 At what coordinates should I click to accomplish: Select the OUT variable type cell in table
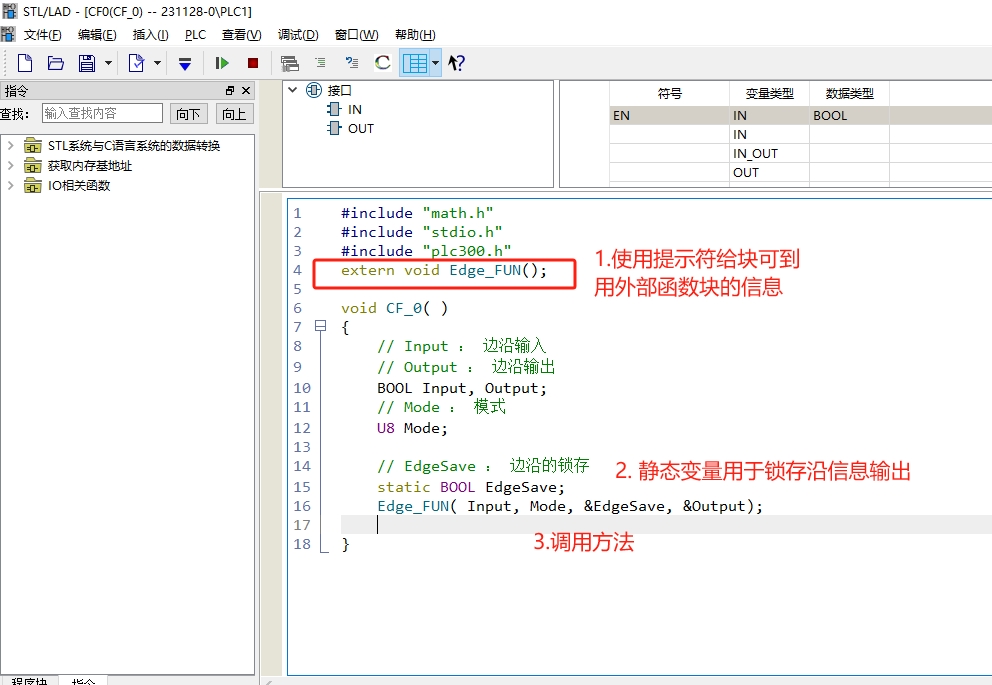point(769,173)
